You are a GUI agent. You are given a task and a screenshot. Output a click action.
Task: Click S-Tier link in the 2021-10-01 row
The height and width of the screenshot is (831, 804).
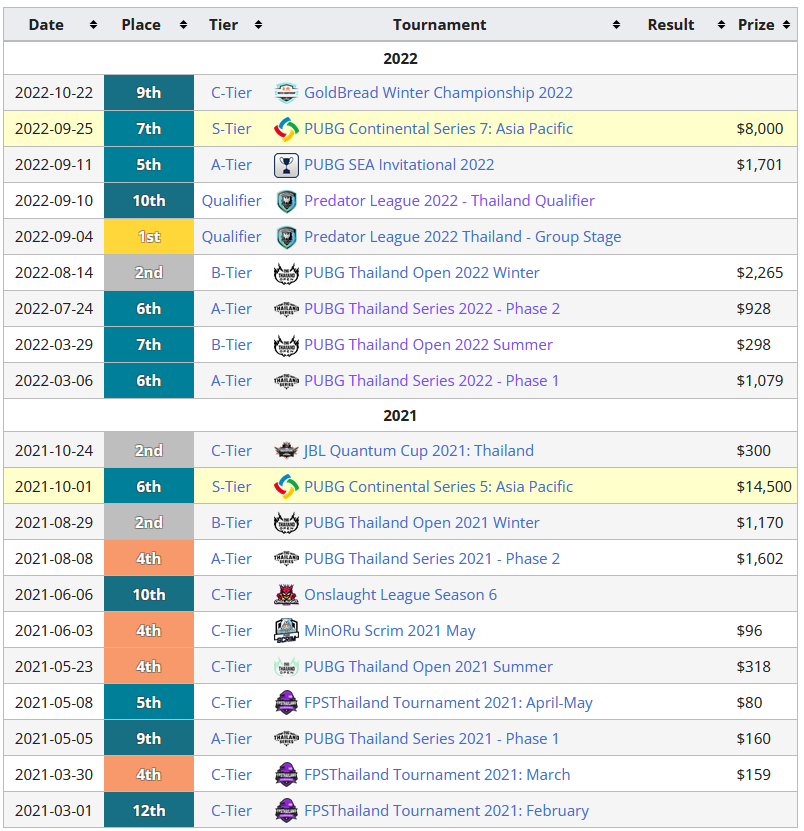[232, 487]
